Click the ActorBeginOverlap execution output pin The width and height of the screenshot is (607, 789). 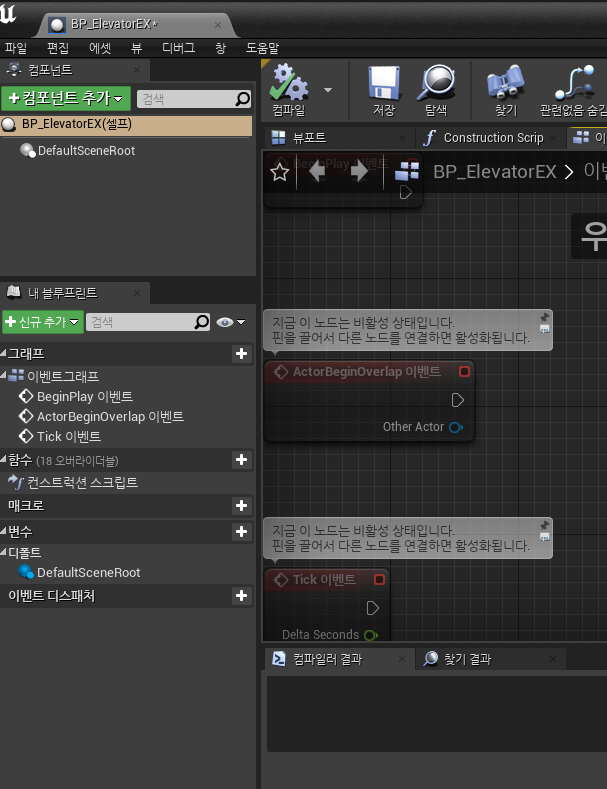click(458, 401)
